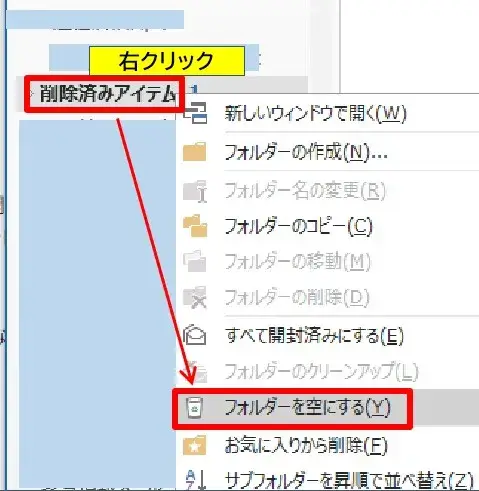Click the empty folder trash icon

(x=194, y=407)
